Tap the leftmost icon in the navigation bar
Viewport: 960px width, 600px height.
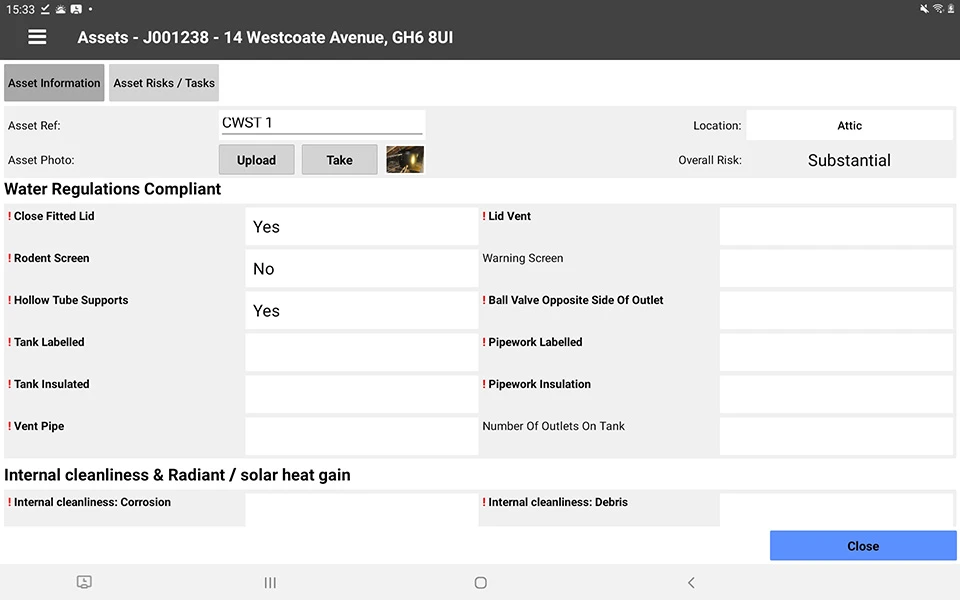pos(84,582)
